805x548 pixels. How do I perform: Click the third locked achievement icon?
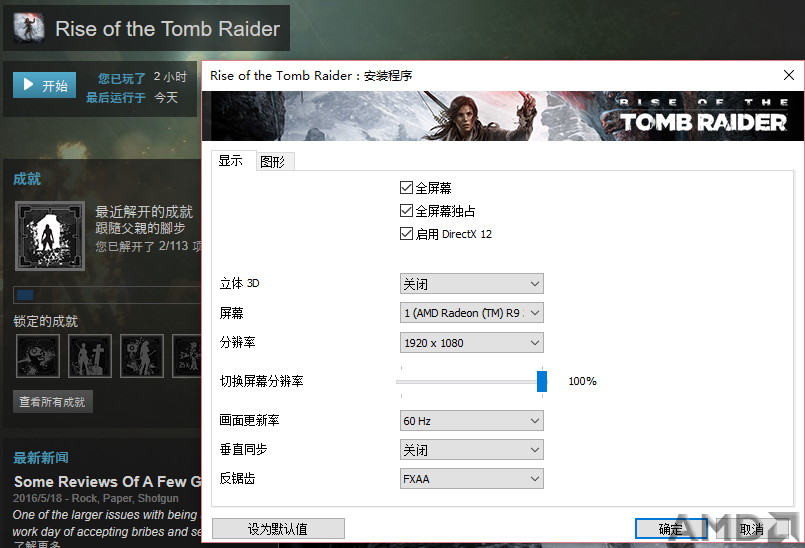(x=142, y=356)
